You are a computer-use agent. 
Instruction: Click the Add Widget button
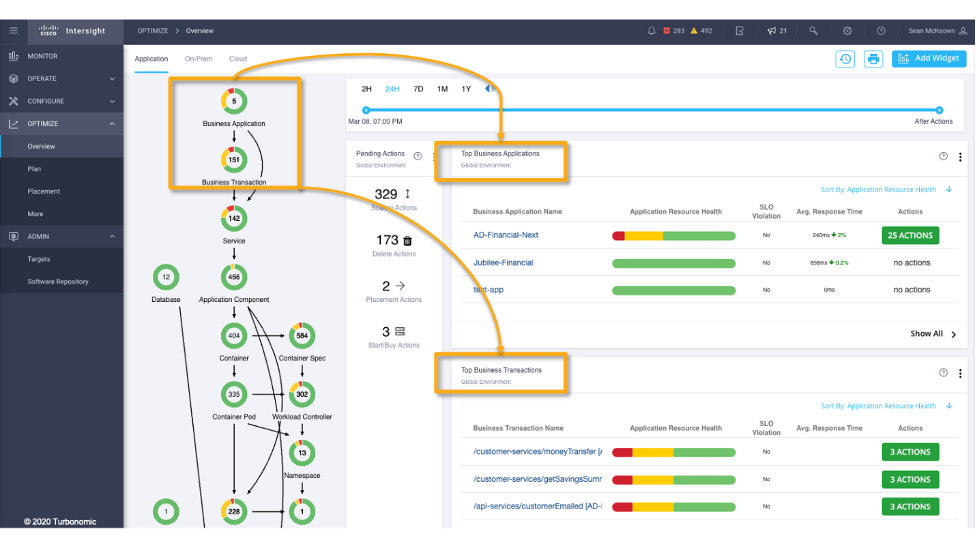pos(929,59)
